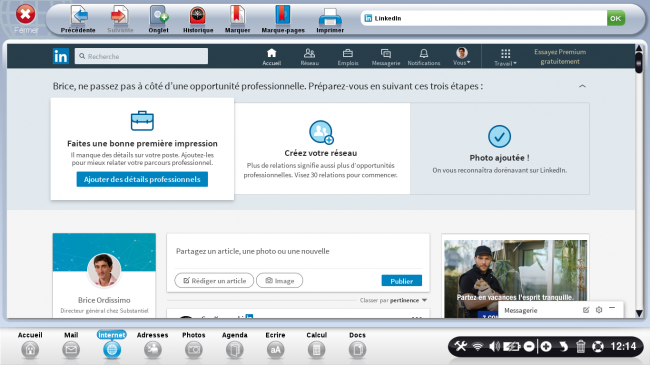650x365 pixels.
Task: Open Messagerie panel settings gear
Action: click(x=599, y=310)
